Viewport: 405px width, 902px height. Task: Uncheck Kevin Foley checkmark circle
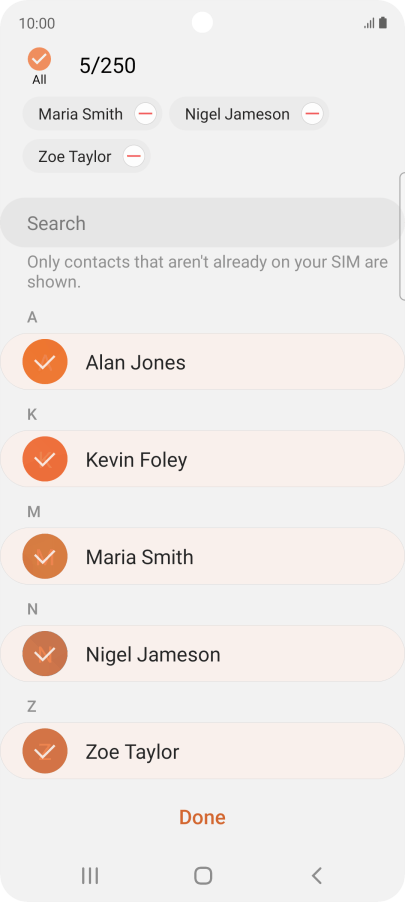click(x=45, y=459)
